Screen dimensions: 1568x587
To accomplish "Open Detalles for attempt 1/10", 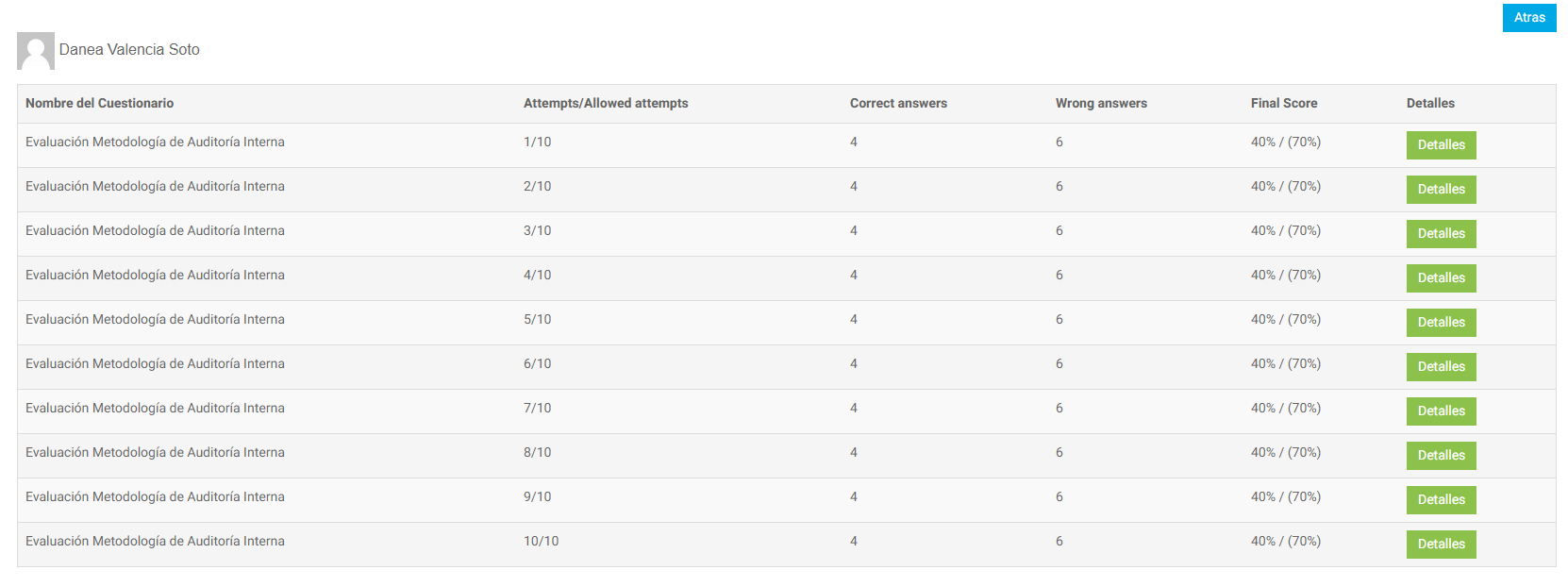I will 1441,145.
